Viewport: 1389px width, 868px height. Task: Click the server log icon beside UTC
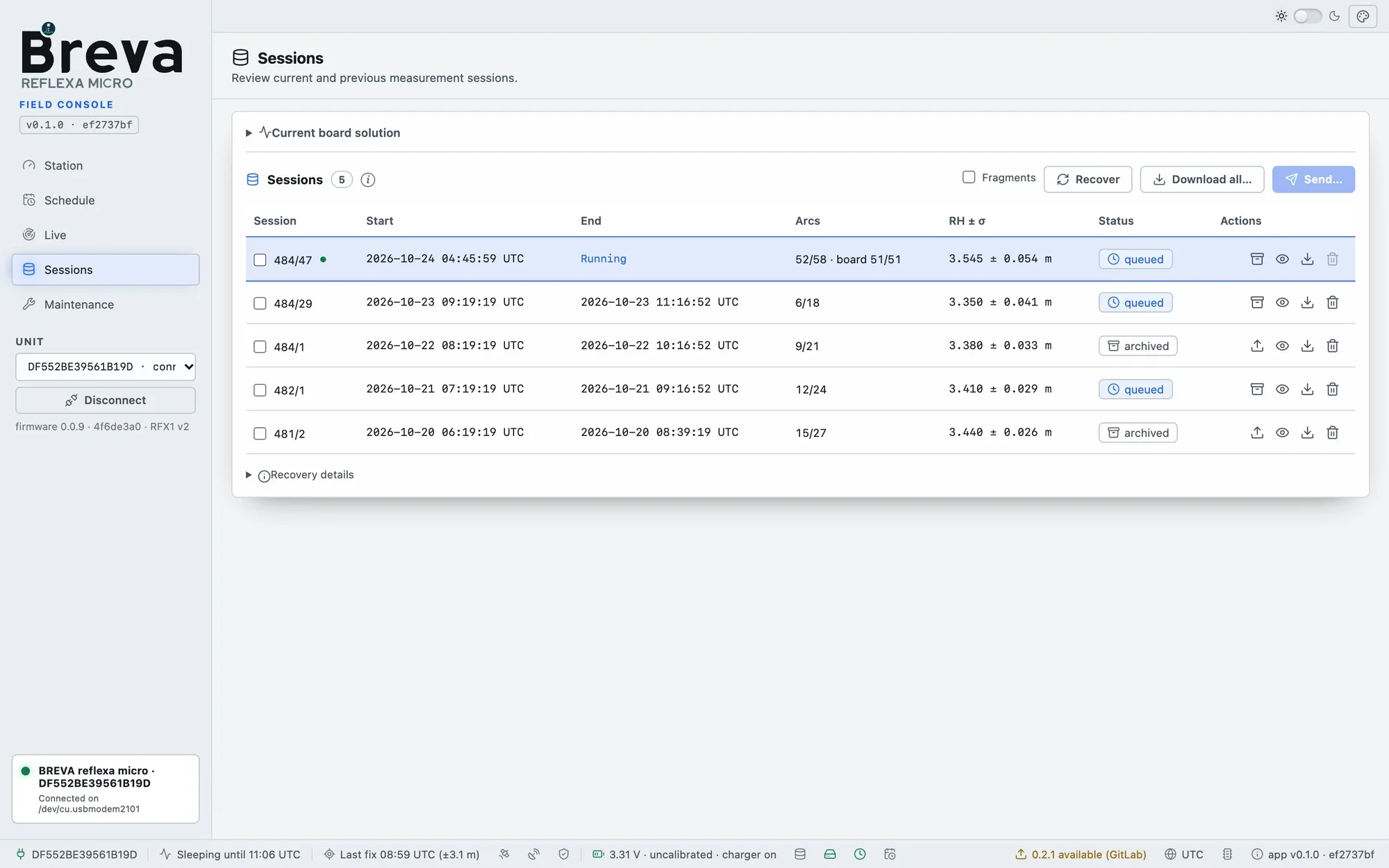tap(1227, 854)
